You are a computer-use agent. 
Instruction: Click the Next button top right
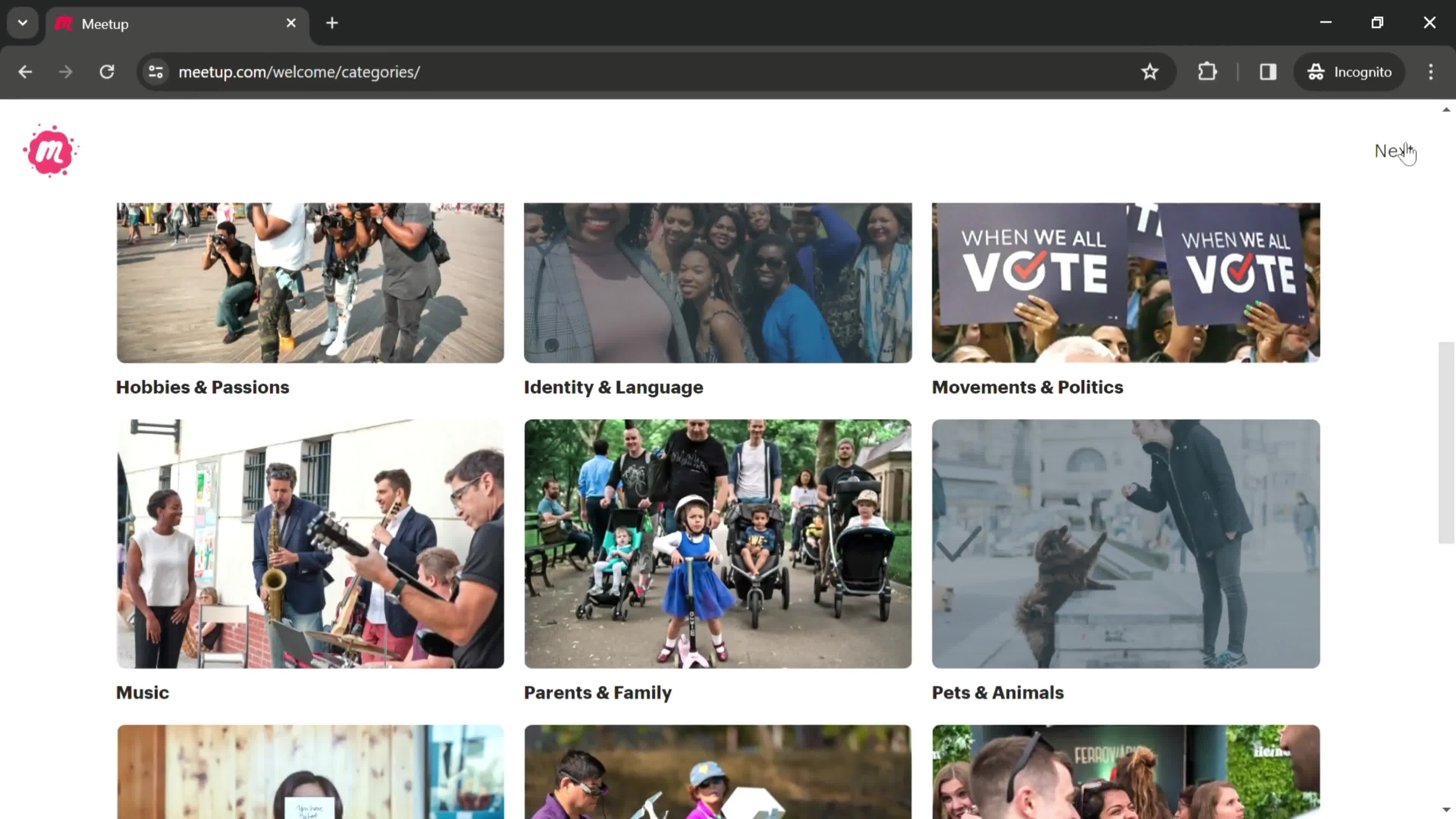1393,150
